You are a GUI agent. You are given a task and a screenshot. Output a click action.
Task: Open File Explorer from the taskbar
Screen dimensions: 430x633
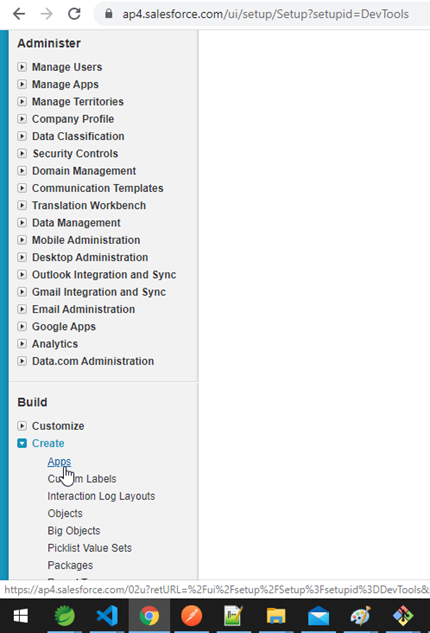pos(276,616)
